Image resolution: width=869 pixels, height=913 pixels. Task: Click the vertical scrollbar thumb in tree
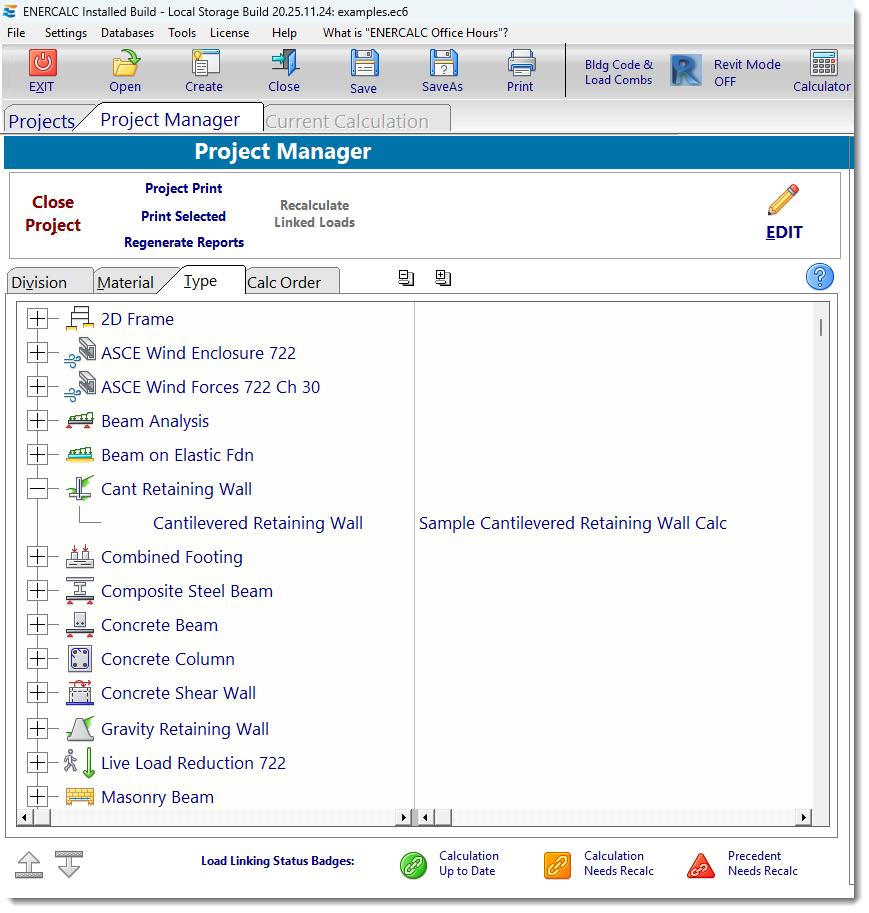click(x=821, y=327)
